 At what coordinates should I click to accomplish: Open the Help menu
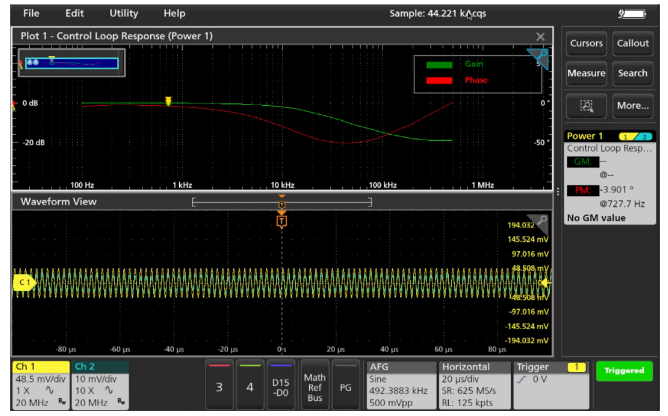click(174, 13)
